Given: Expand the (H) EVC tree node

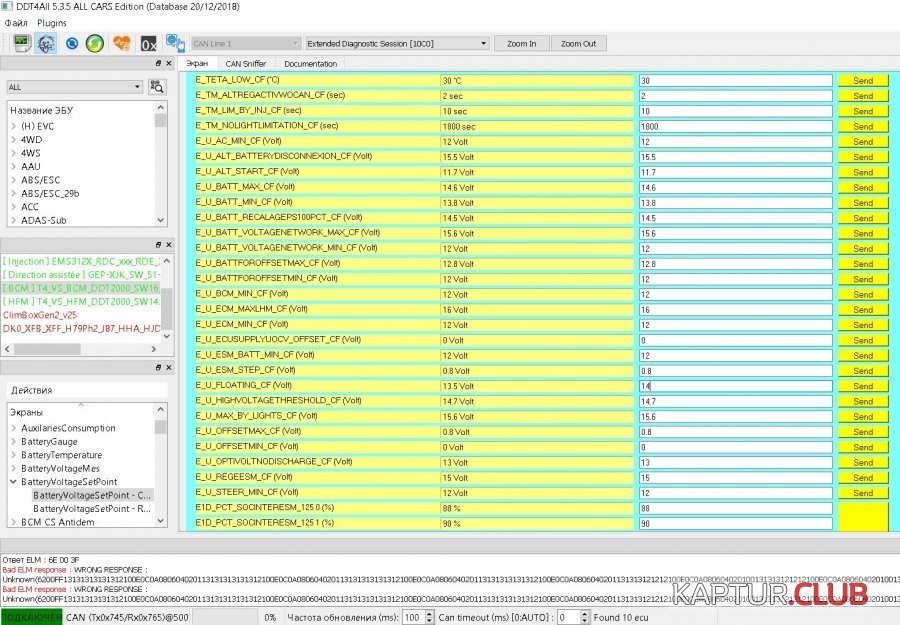Looking at the screenshot, I should click(14, 126).
